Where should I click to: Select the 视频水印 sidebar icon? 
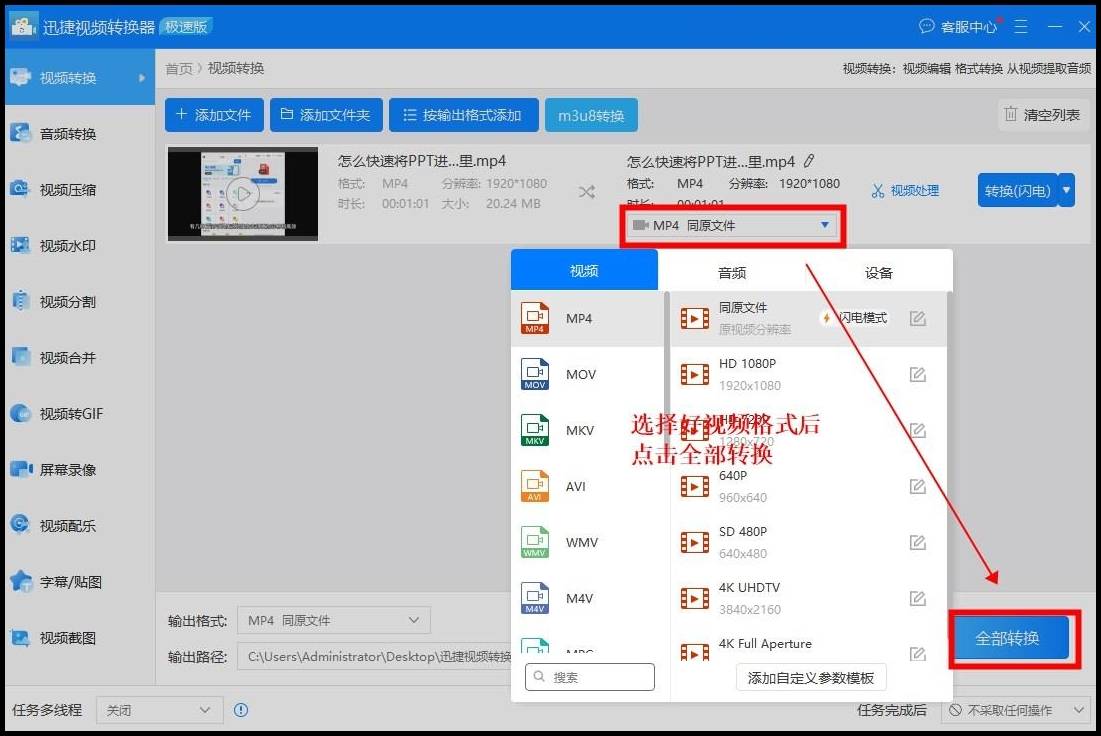(x=20, y=245)
